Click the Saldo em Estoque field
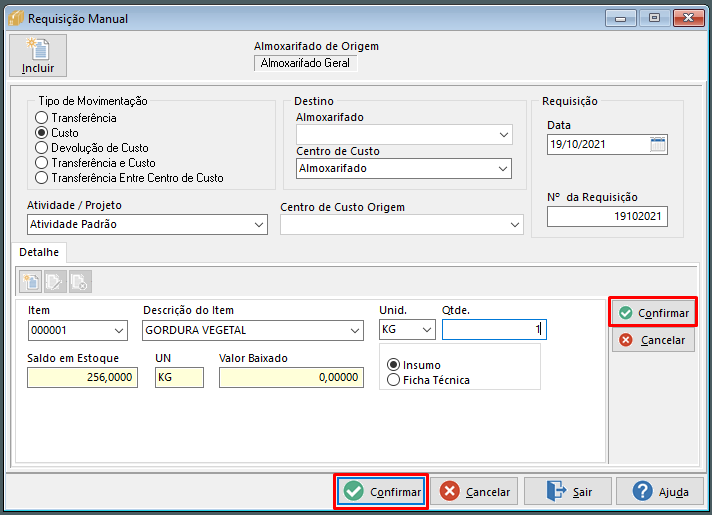Viewport: 712px width, 515px height. coord(82,377)
